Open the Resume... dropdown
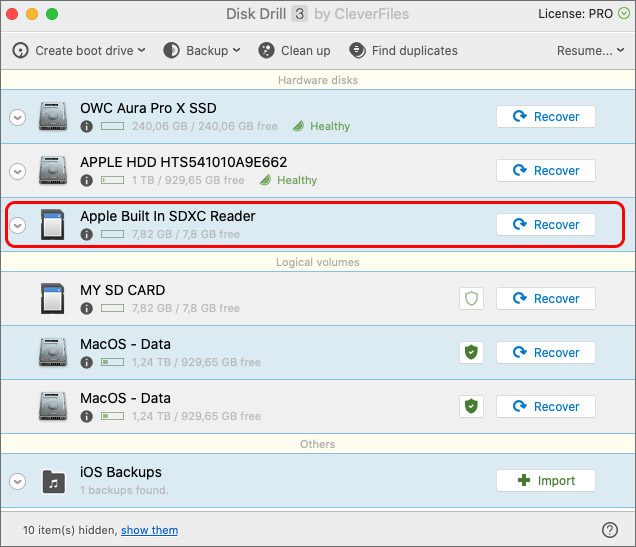The width and height of the screenshot is (636, 547). (x=590, y=51)
